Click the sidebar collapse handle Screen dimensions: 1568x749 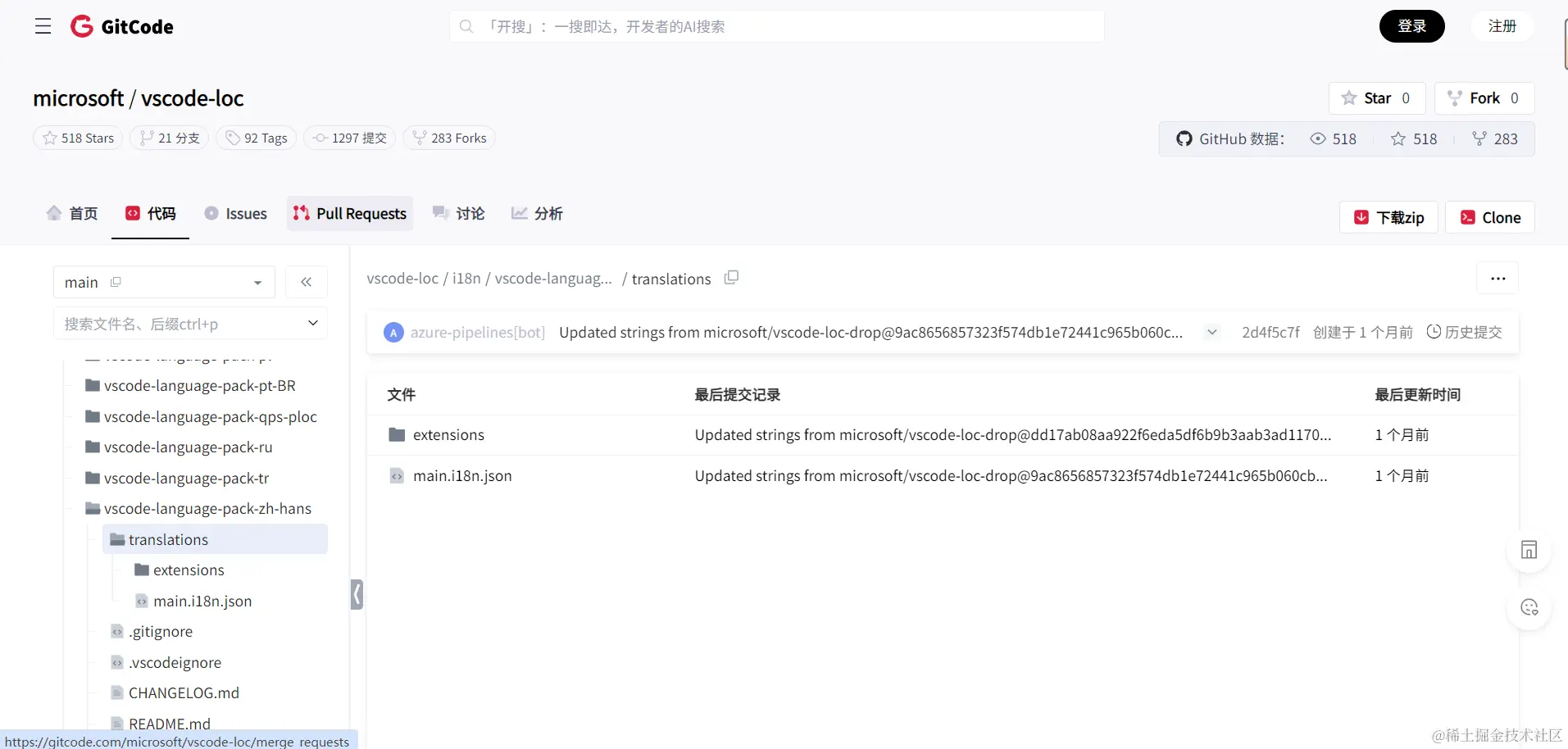(357, 594)
